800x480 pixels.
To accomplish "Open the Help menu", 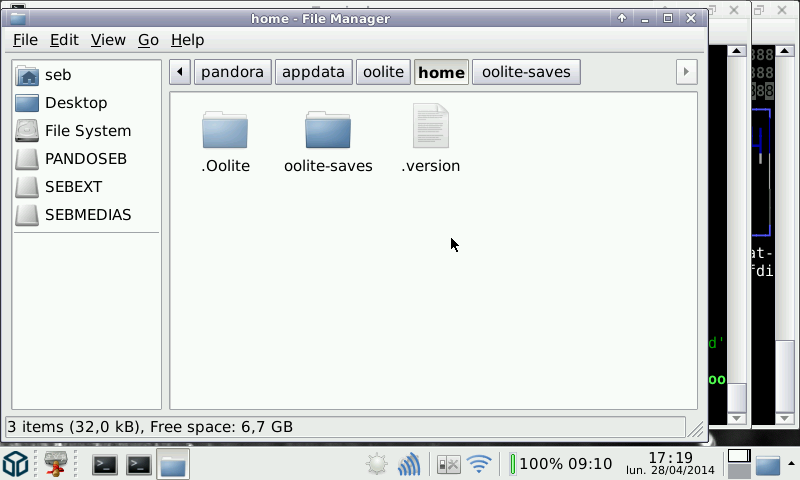I will click(187, 40).
